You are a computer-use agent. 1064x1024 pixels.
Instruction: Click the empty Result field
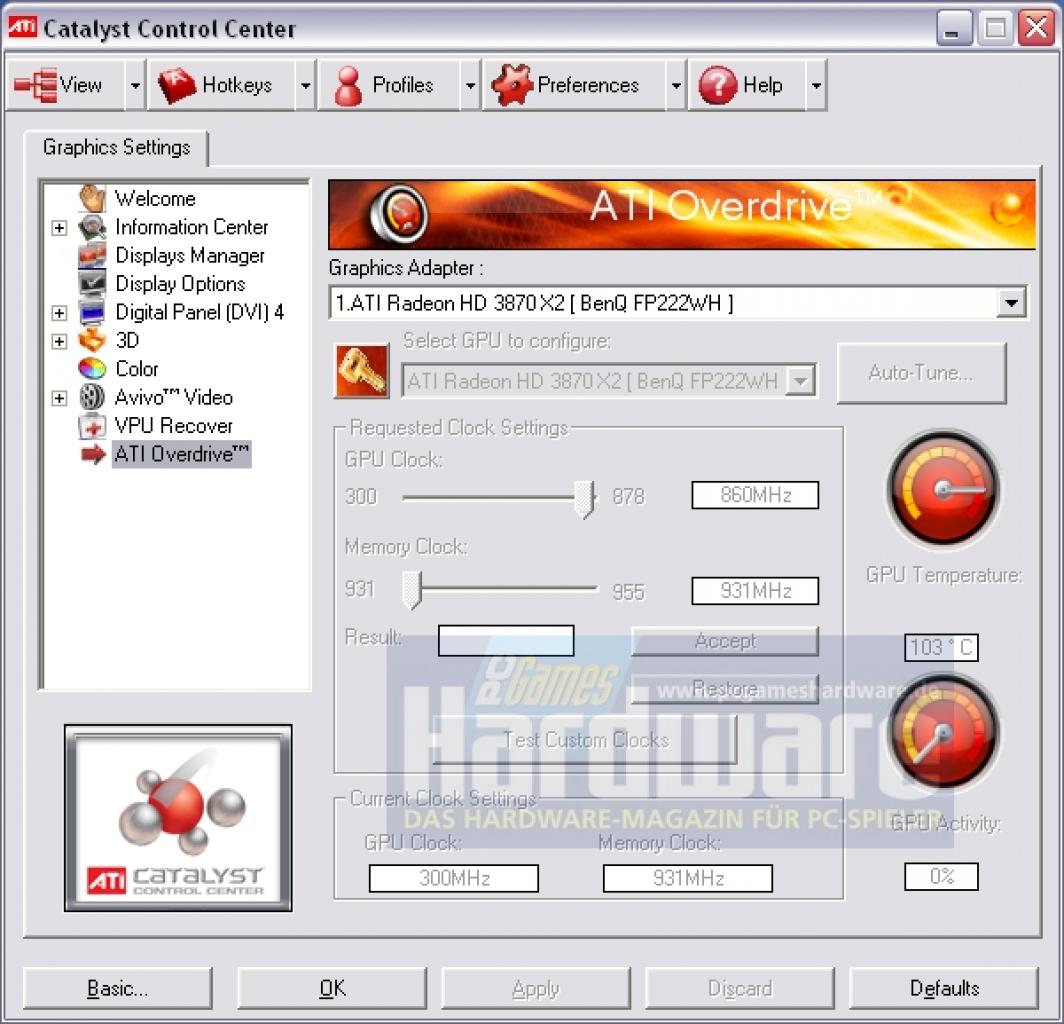pyautogui.click(x=506, y=640)
